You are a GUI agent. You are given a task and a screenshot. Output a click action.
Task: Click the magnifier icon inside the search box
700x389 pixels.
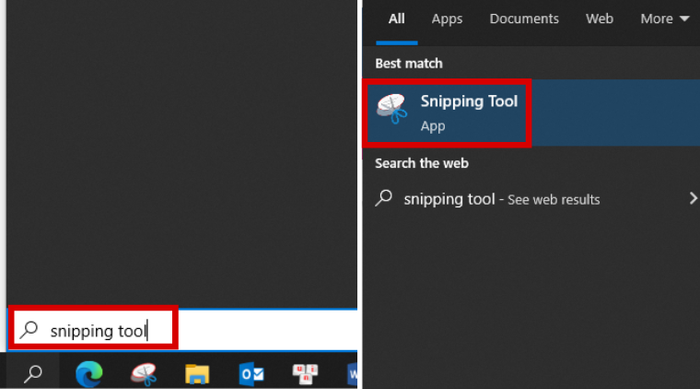point(29,330)
